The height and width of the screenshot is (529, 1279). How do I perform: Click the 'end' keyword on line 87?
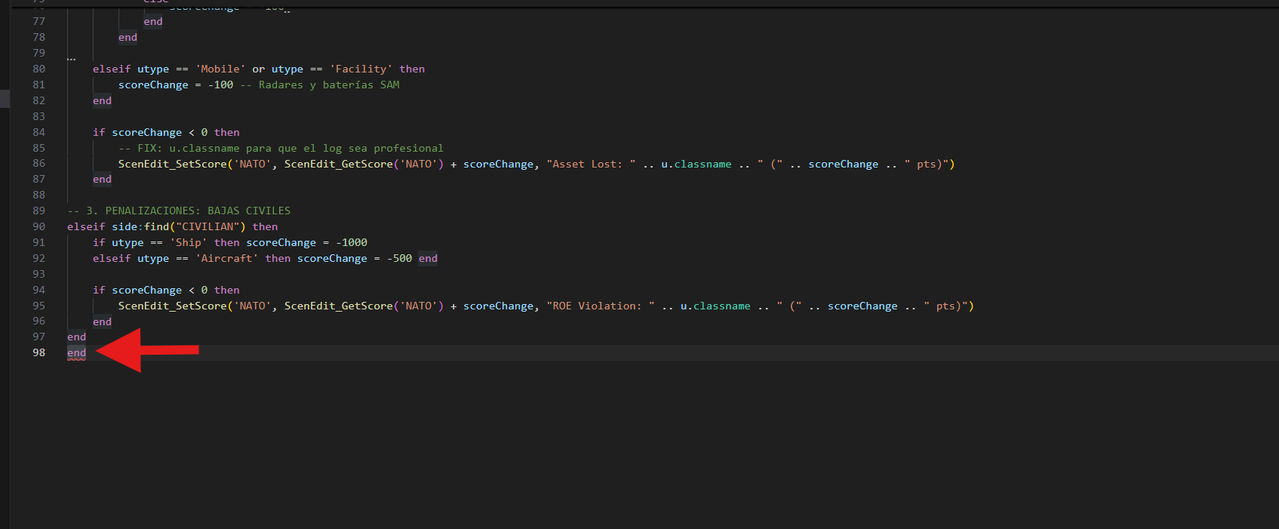pyautogui.click(x=102, y=179)
